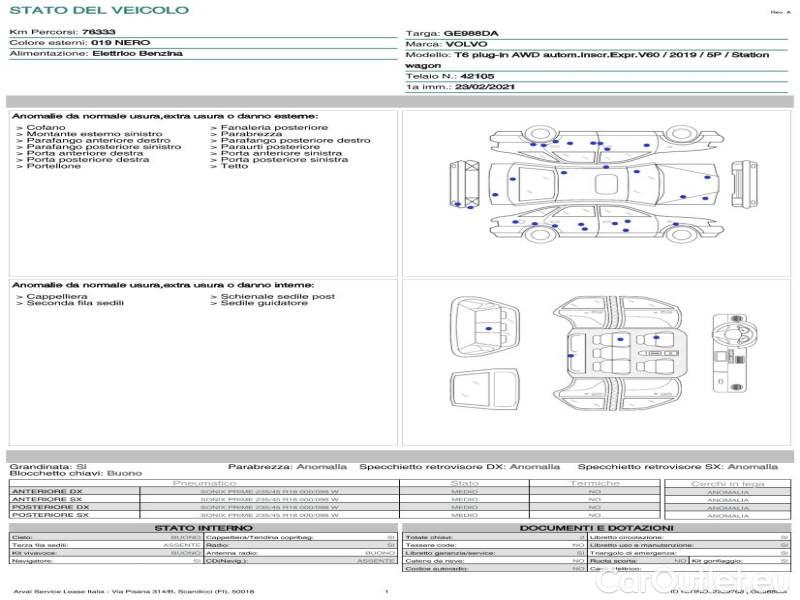Click the Cappelliera interior anomaly entry
Screen dimensions: 800x600
coord(56,296)
